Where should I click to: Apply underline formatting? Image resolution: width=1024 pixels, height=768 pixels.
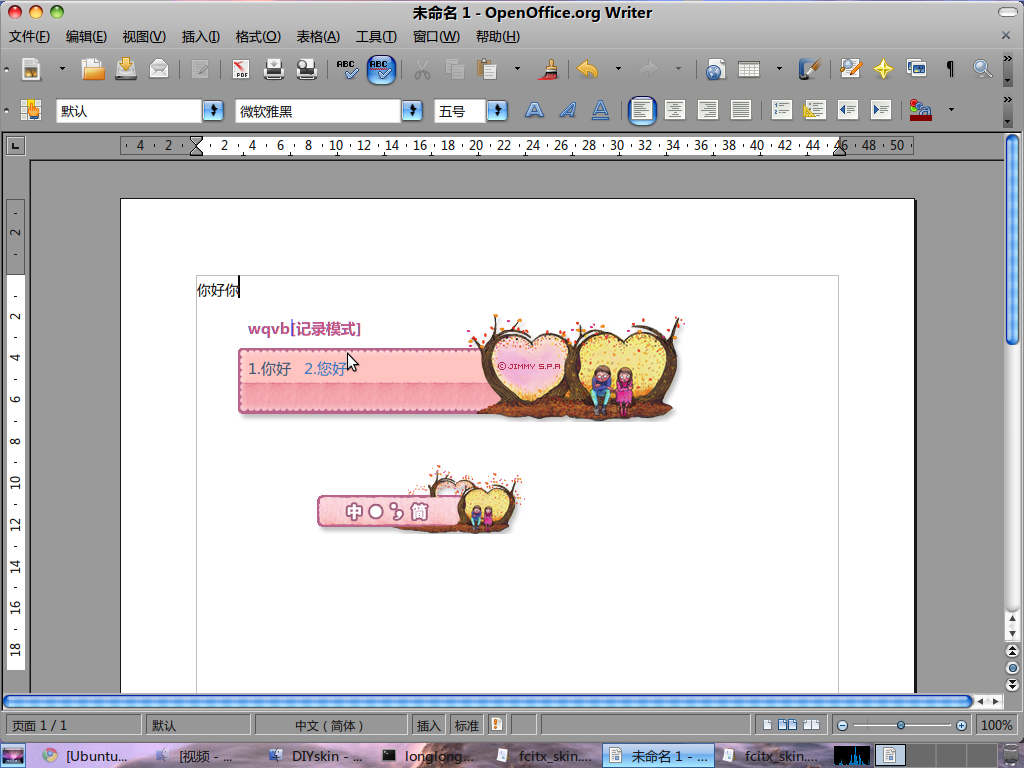click(x=600, y=110)
